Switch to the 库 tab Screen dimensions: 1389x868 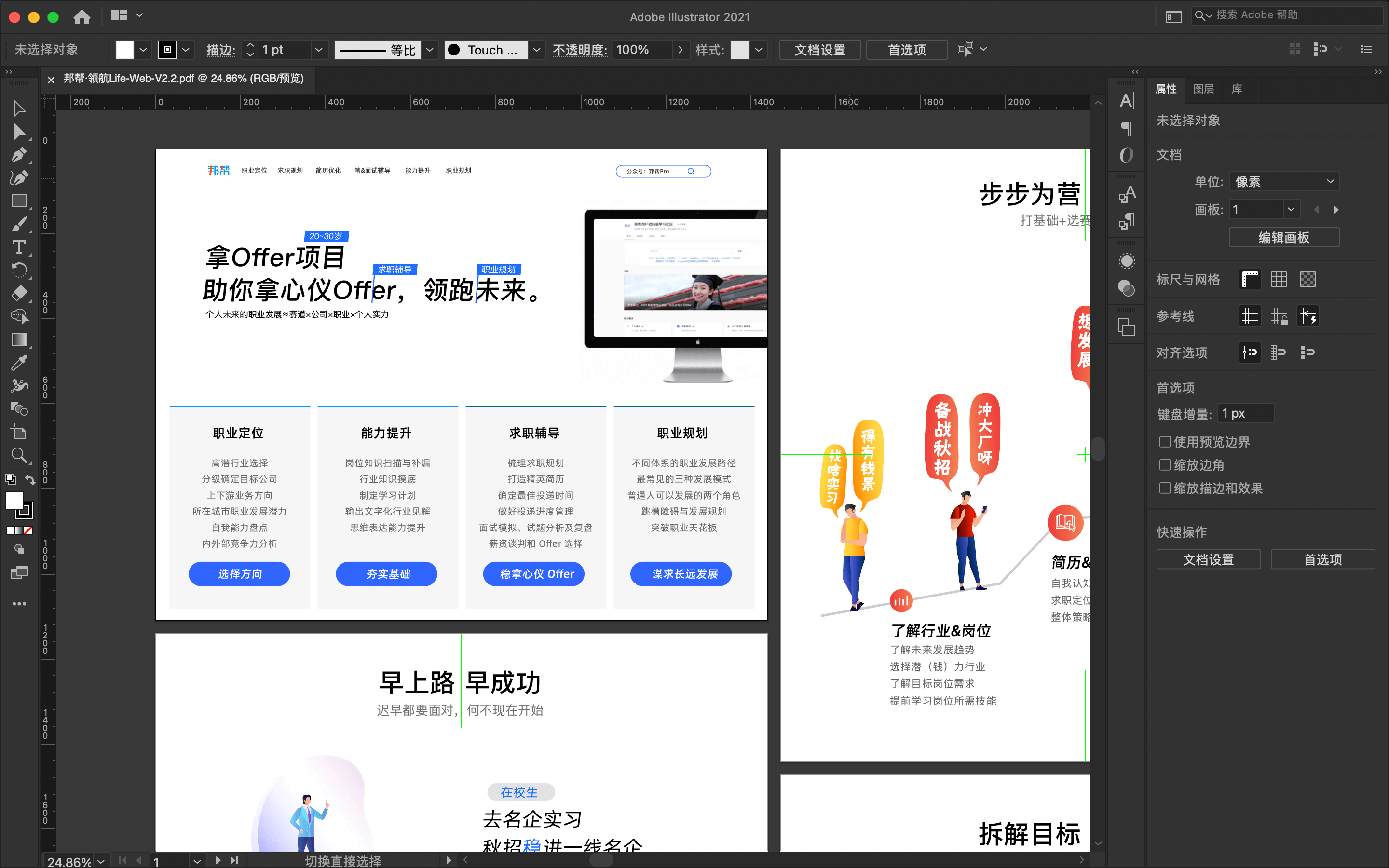point(1236,89)
